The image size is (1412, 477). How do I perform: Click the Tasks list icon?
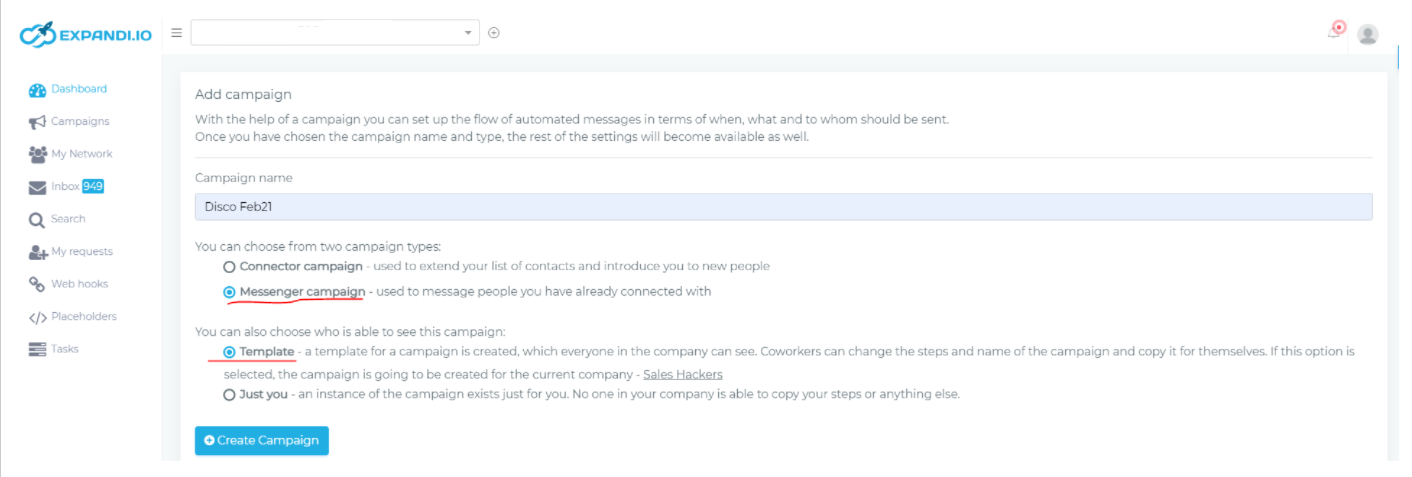[37, 349]
